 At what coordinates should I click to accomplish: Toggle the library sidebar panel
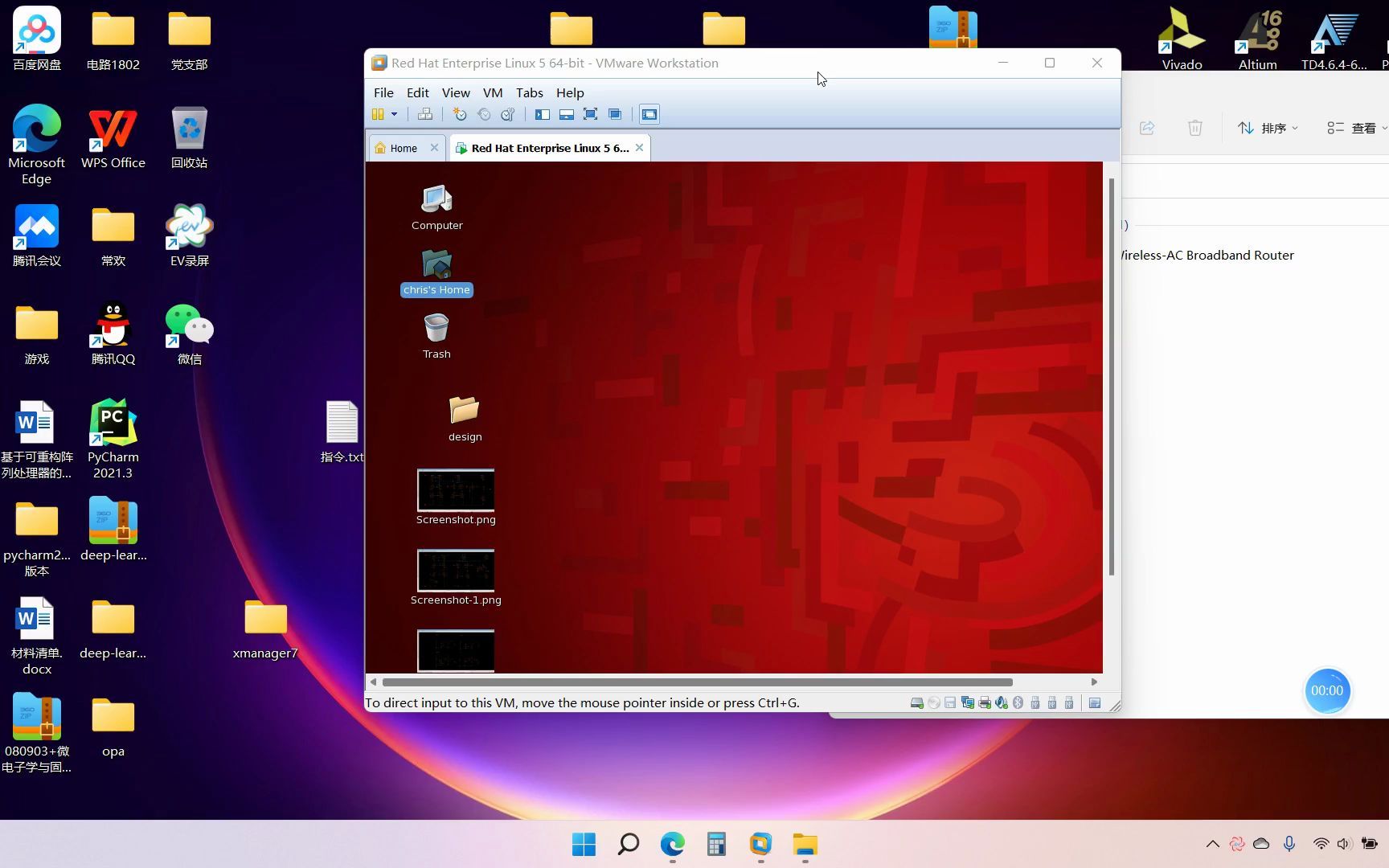point(543,115)
